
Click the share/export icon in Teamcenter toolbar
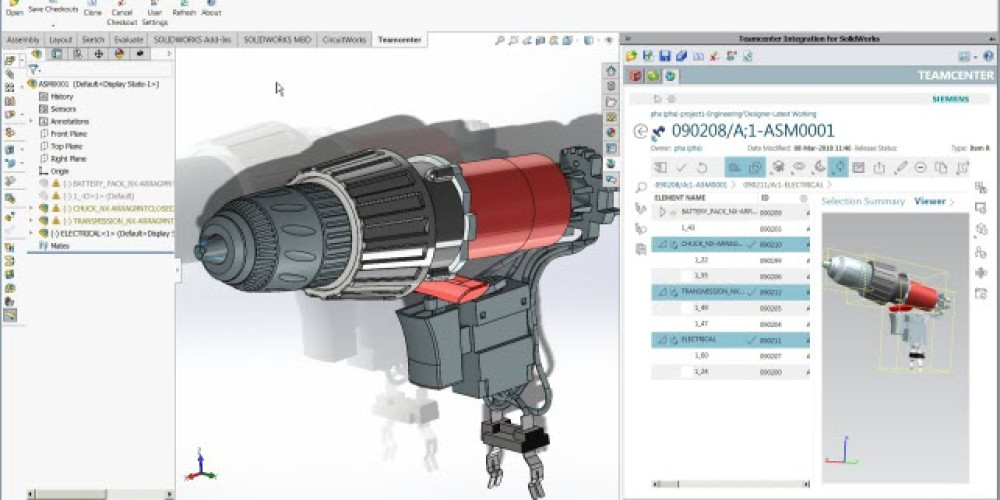click(879, 168)
